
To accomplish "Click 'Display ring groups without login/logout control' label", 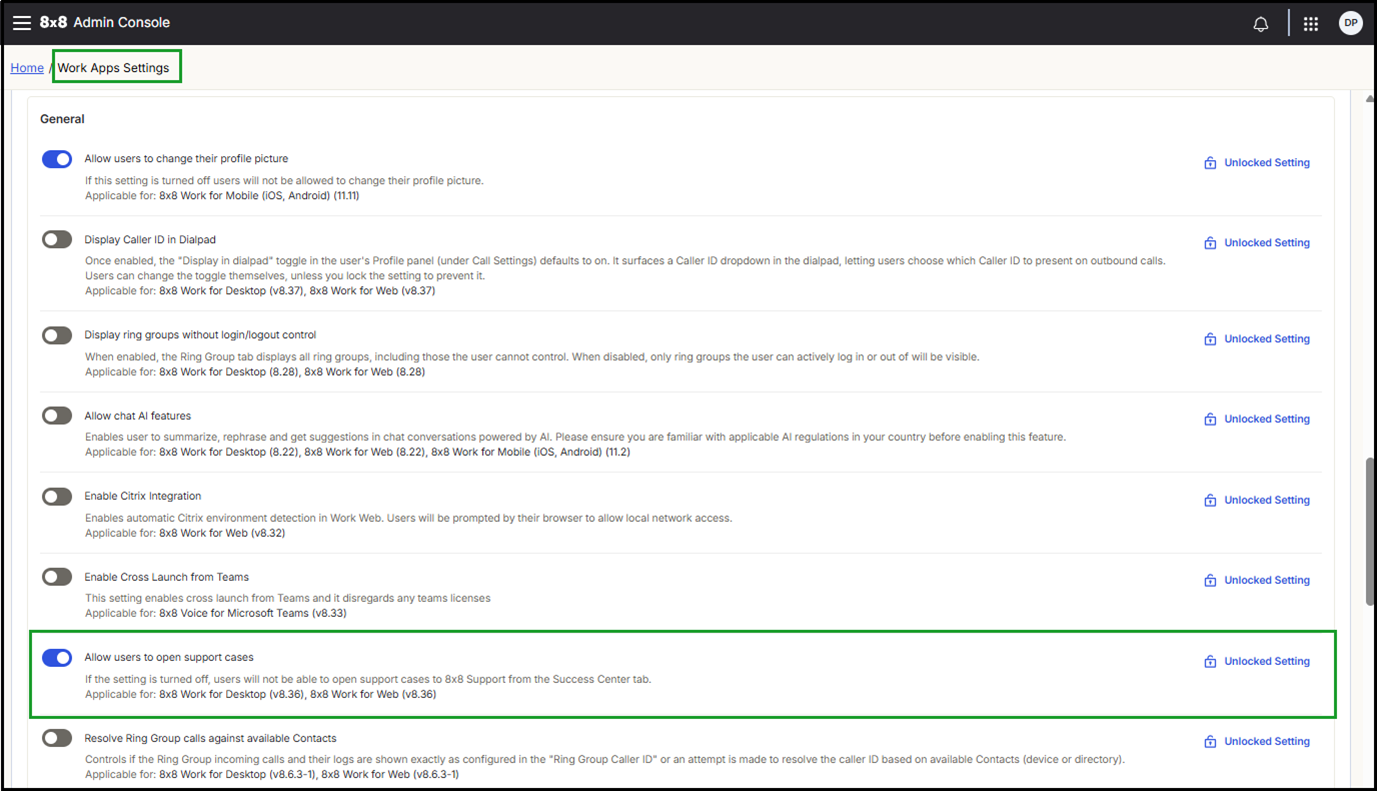I will click(200, 335).
